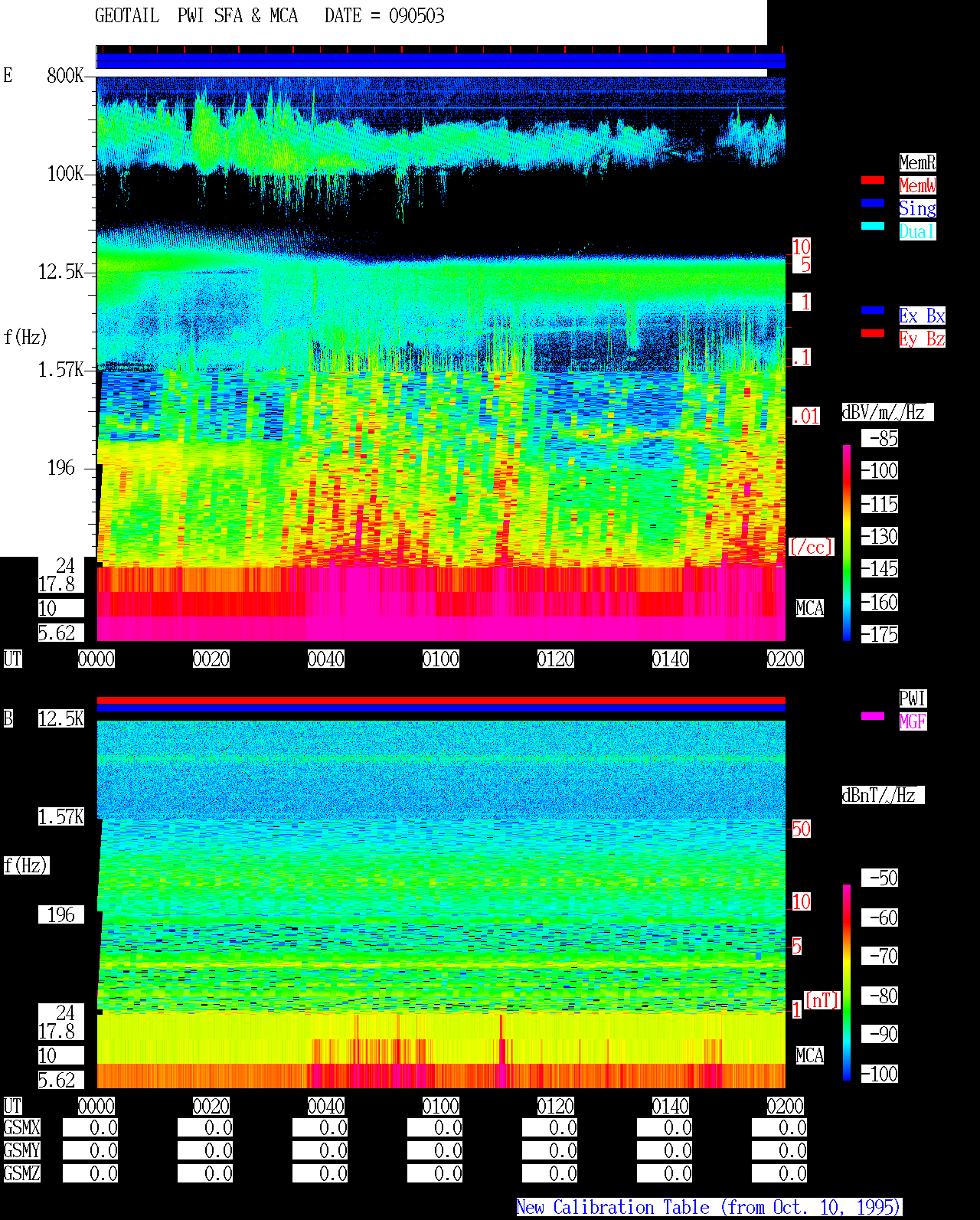Click the GSMZ row label

click(x=21, y=1173)
